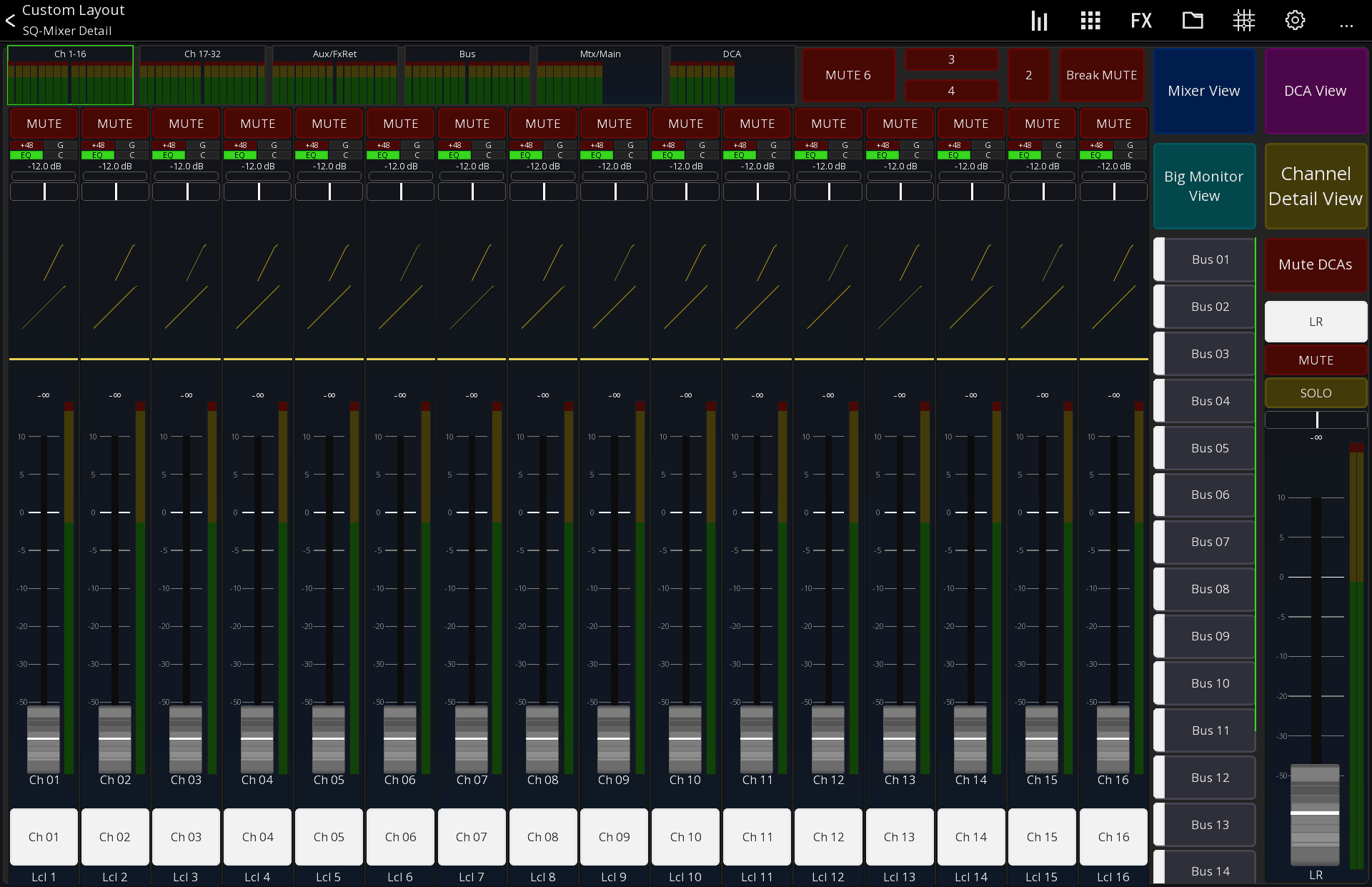Select Ch 04 channel name button
Screen dimensions: 1372x887
tap(258, 837)
